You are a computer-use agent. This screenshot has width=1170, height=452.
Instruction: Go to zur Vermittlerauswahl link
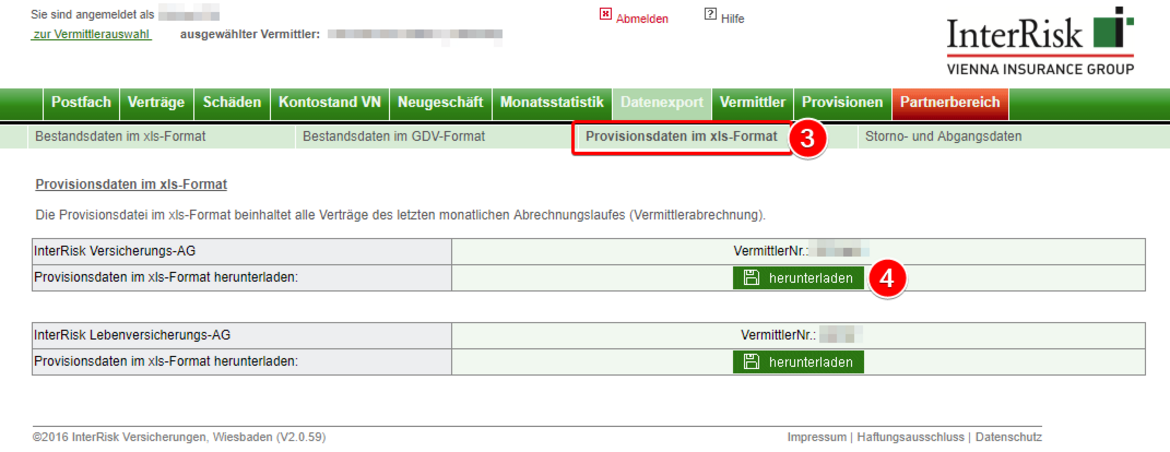[x=92, y=35]
